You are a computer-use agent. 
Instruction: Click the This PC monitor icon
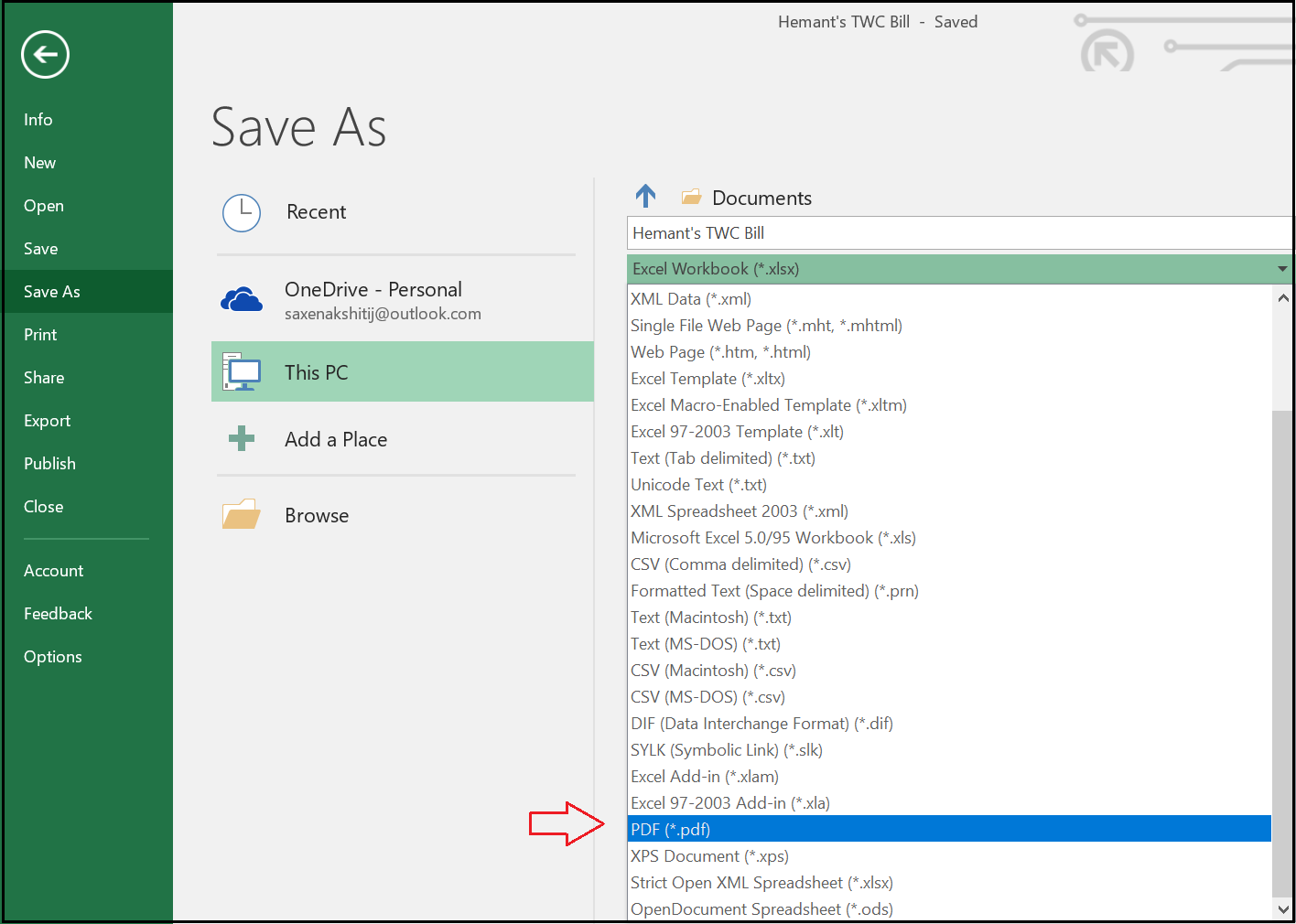241,371
